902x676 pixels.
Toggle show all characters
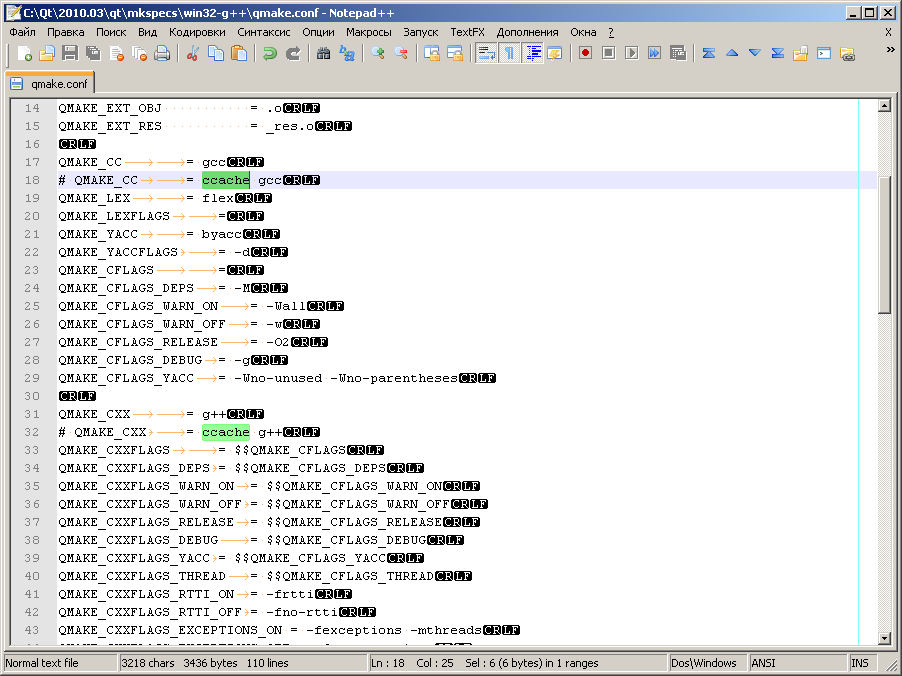[x=507, y=53]
